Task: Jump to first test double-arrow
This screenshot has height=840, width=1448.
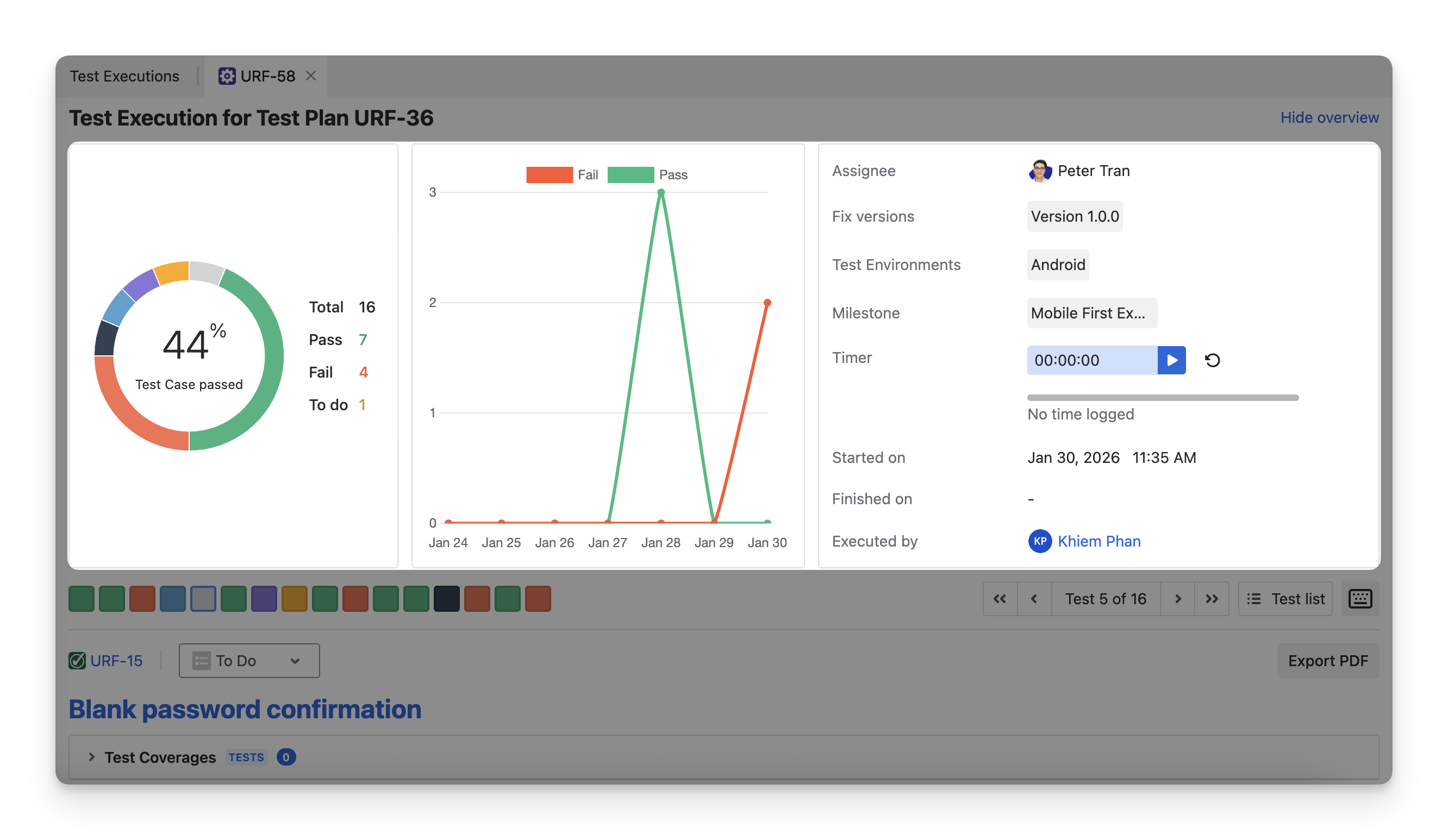Action: (1000, 599)
